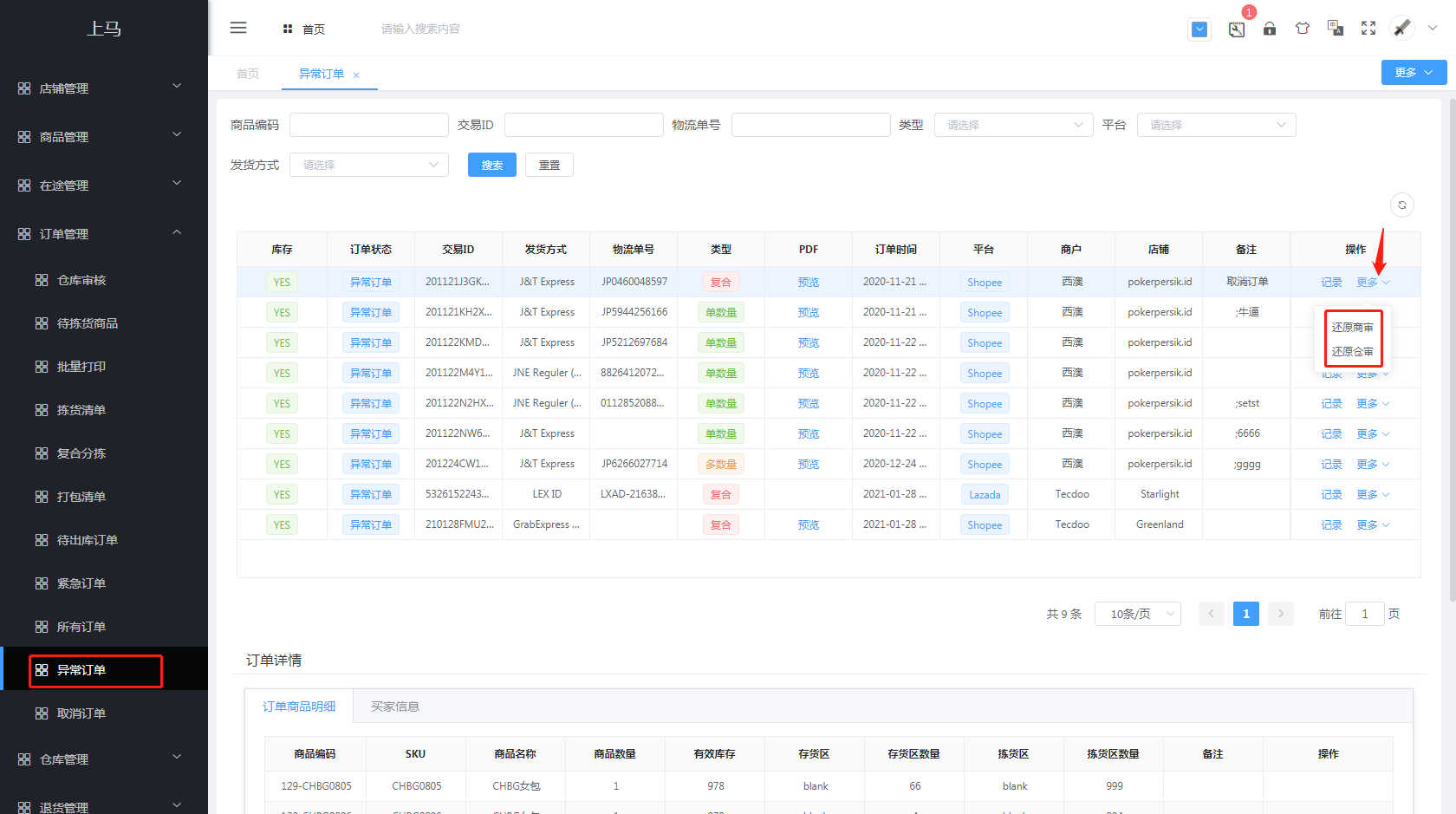Open the 发货方式 select dropdown
The height and width of the screenshot is (814, 1456).
[369, 165]
